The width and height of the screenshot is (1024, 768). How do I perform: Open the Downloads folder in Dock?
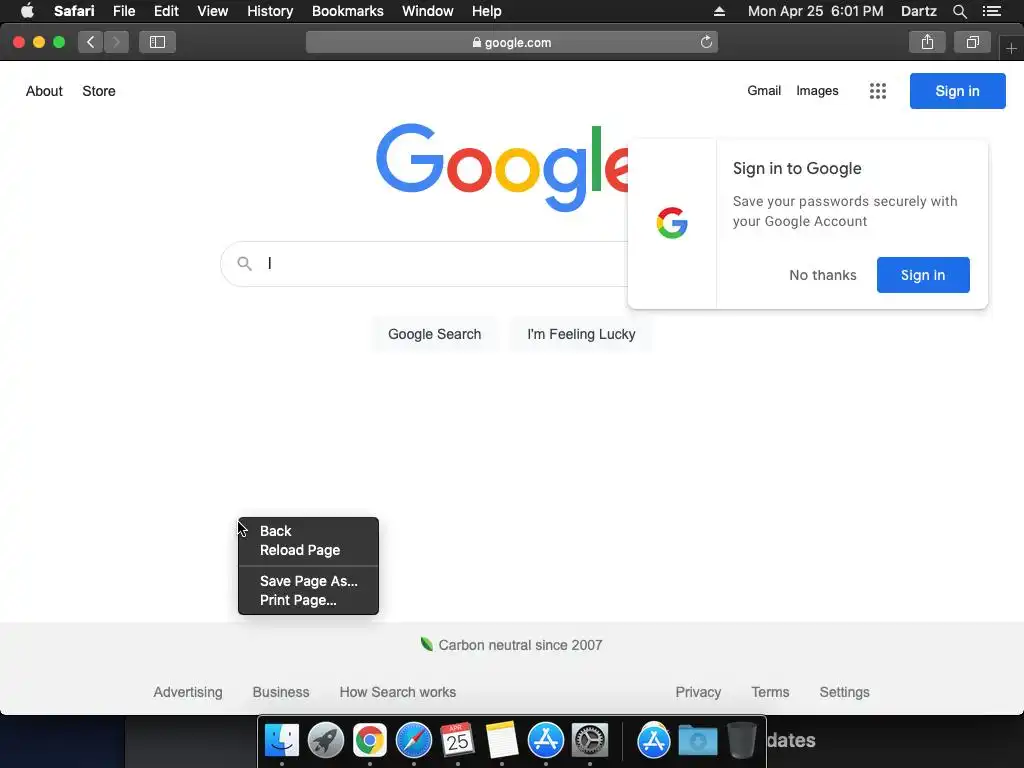point(697,741)
